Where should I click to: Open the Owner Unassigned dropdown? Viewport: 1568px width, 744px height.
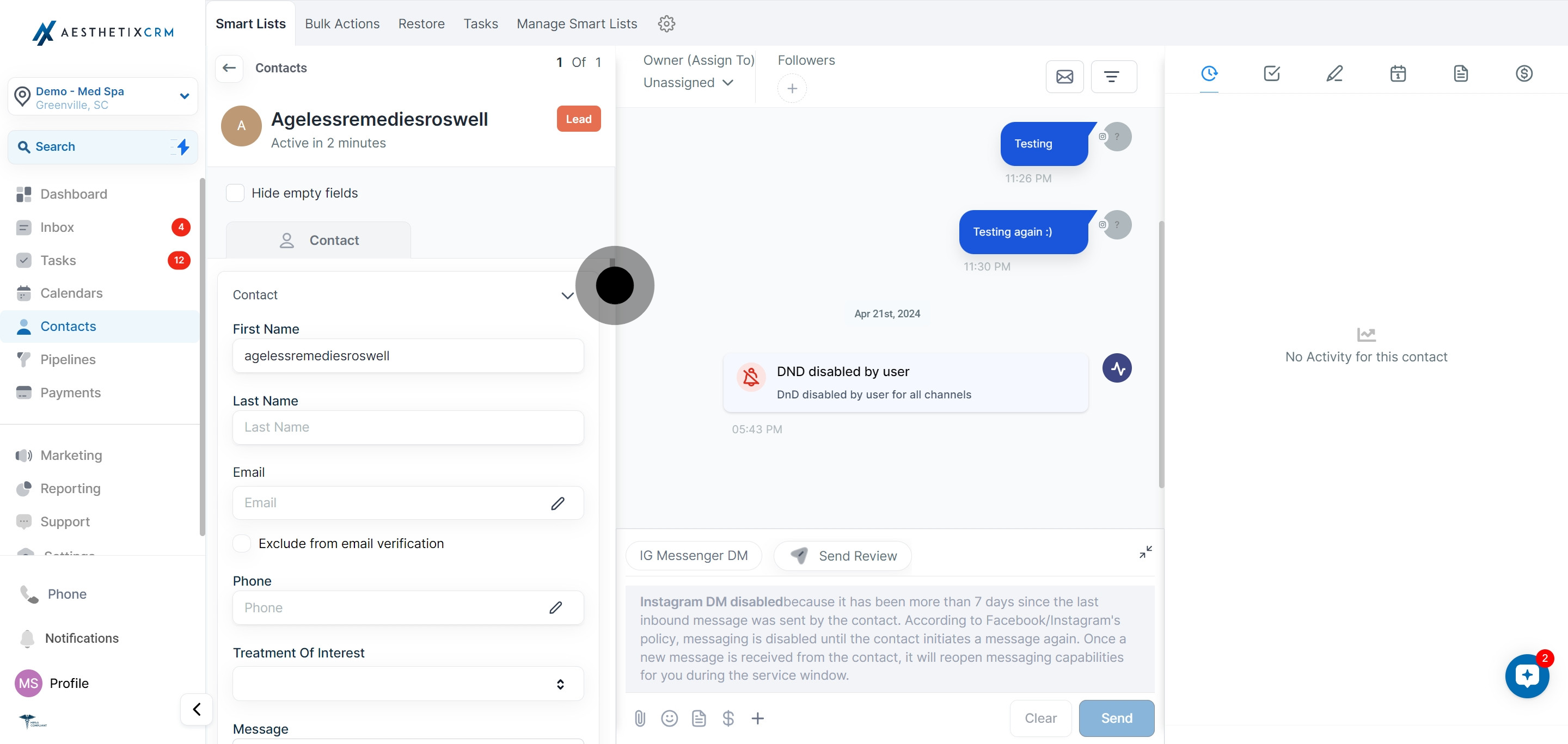tap(688, 83)
